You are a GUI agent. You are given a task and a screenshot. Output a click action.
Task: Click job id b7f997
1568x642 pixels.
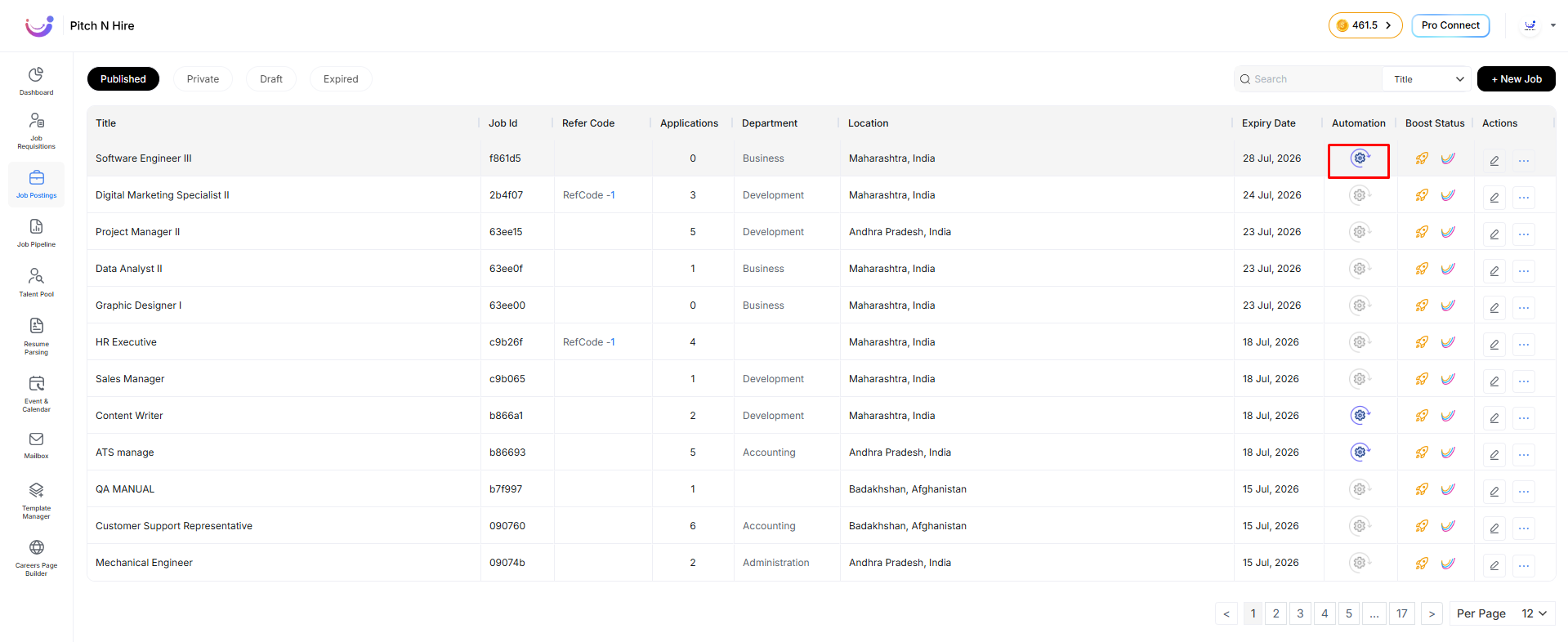[505, 489]
